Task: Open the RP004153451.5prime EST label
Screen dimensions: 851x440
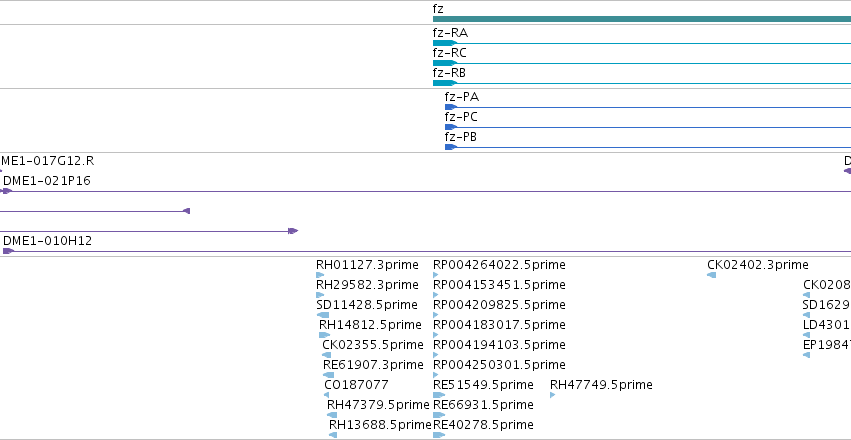Action: click(x=499, y=285)
